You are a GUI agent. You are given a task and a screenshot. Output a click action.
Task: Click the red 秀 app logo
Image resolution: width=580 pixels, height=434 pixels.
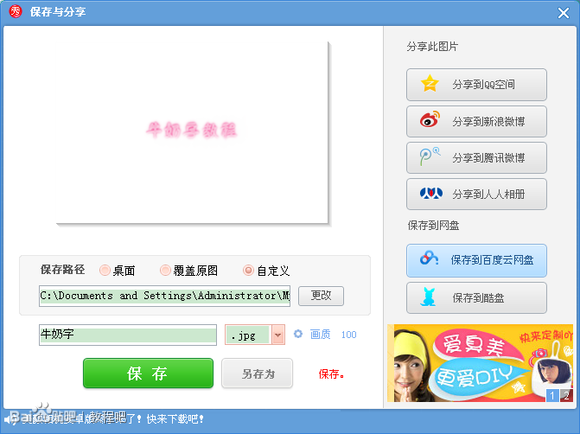(15, 12)
